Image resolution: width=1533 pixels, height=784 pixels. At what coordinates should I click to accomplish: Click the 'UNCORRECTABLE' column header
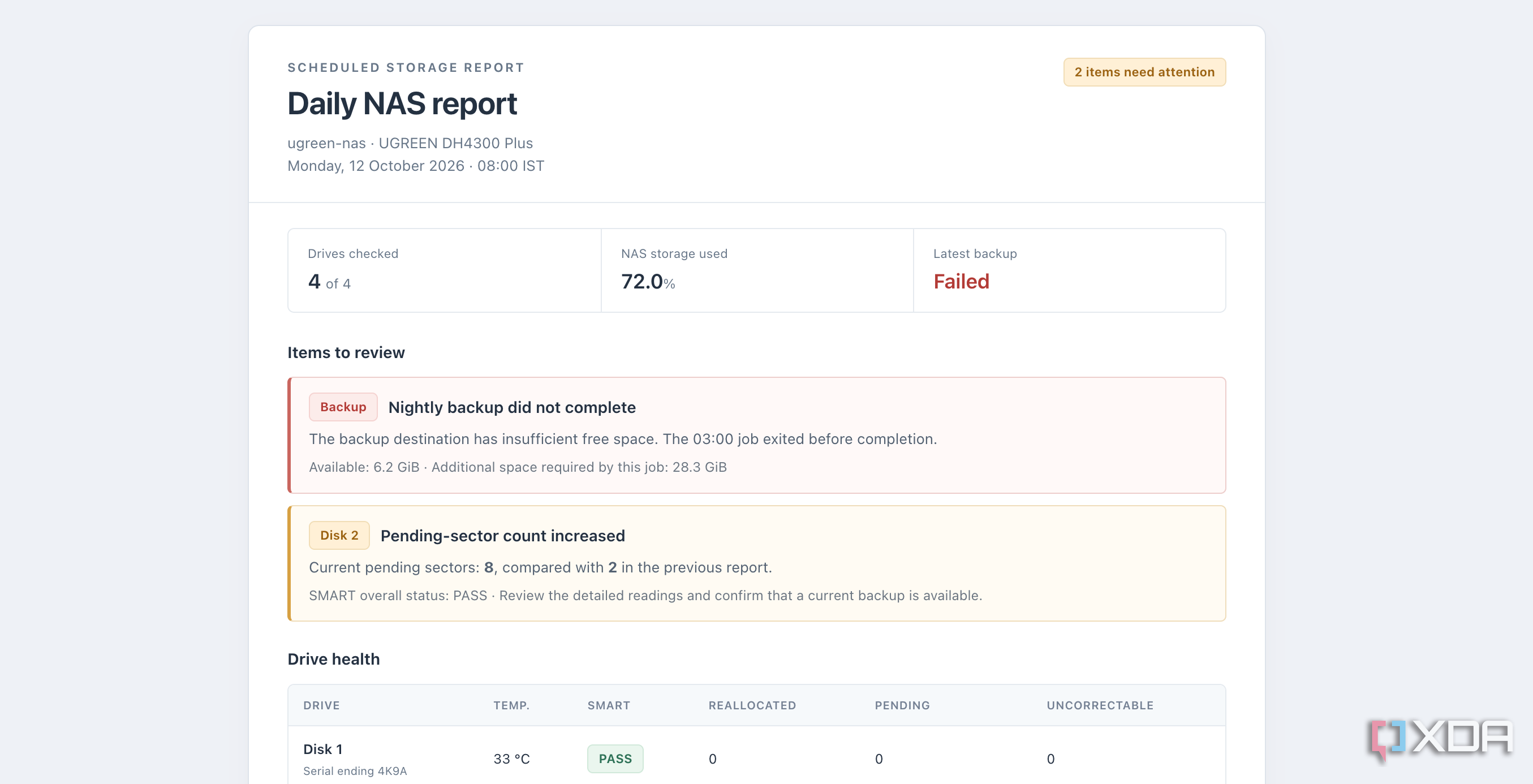(1099, 705)
